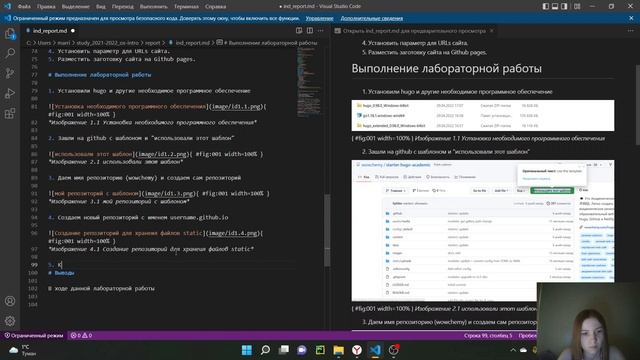Select the preview ind_report.md tab
Image resolution: width=640 pixels, height=360 pixels.
pos(414,31)
